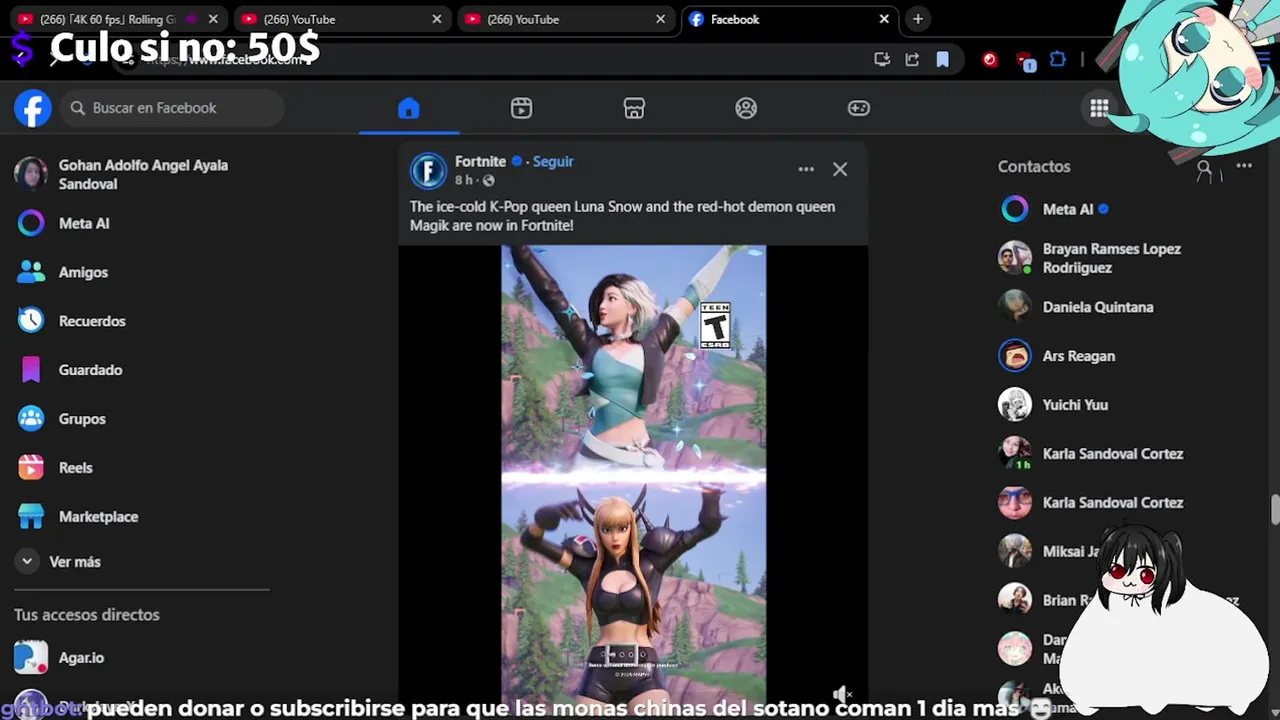Open Grupos in left sidebar
The height and width of the screenshot is (720, 1280).
click(x=135, y=419)
